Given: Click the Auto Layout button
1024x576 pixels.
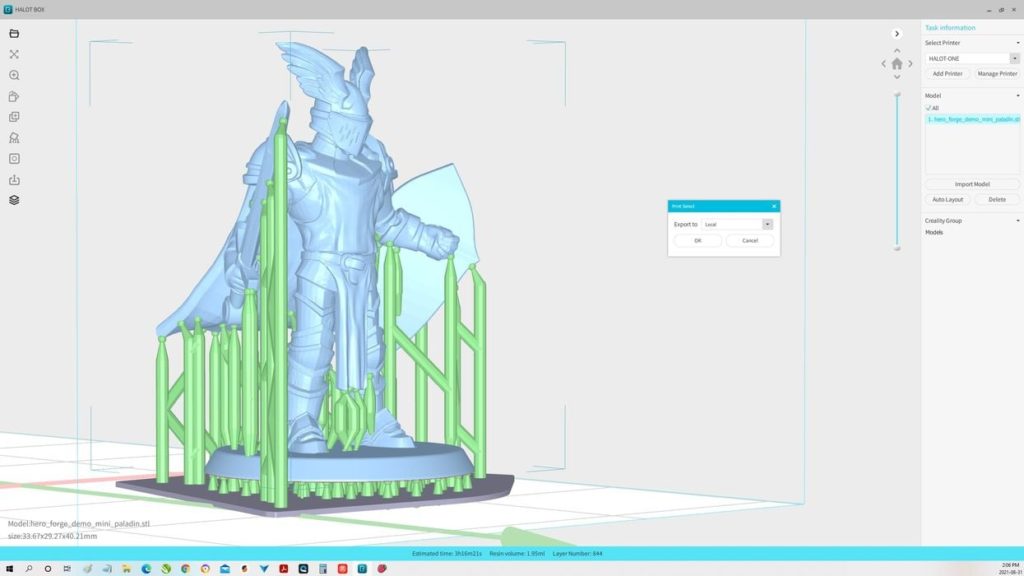Looking at the screenshot, I should [x=947, y=200].
